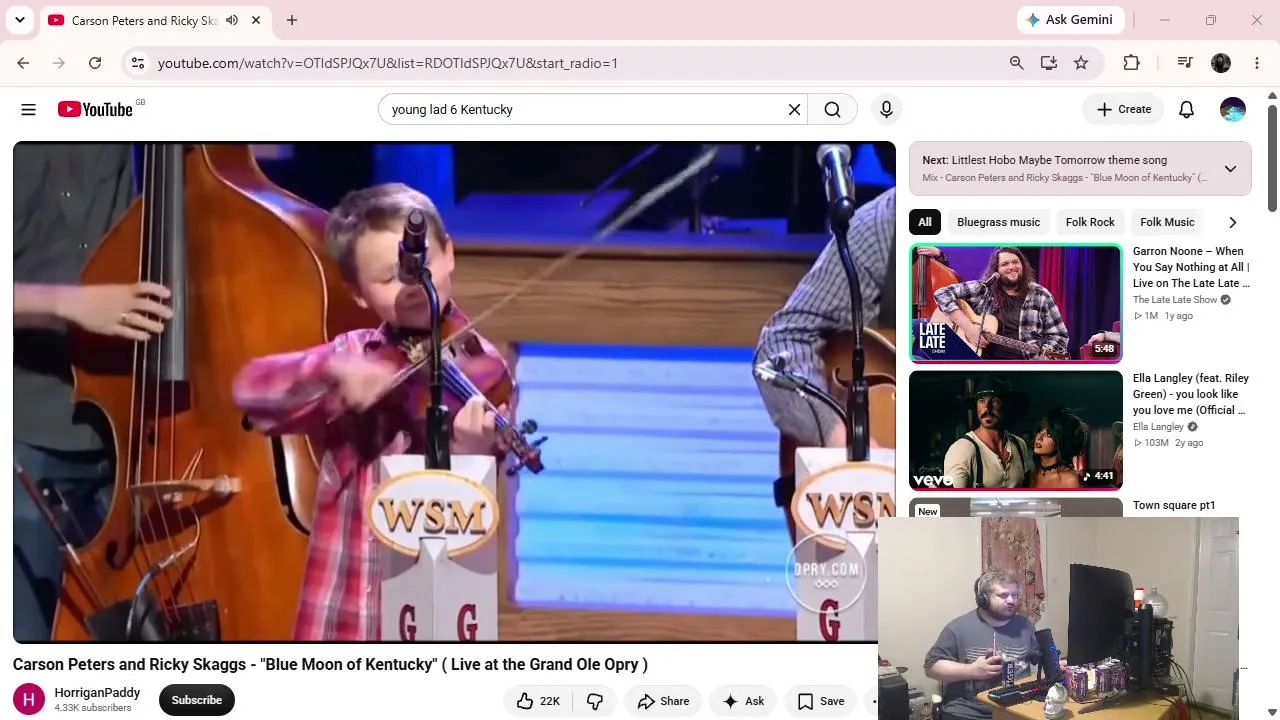View site information icon in address bar
1280x720 pixels.
click(137, 63)
